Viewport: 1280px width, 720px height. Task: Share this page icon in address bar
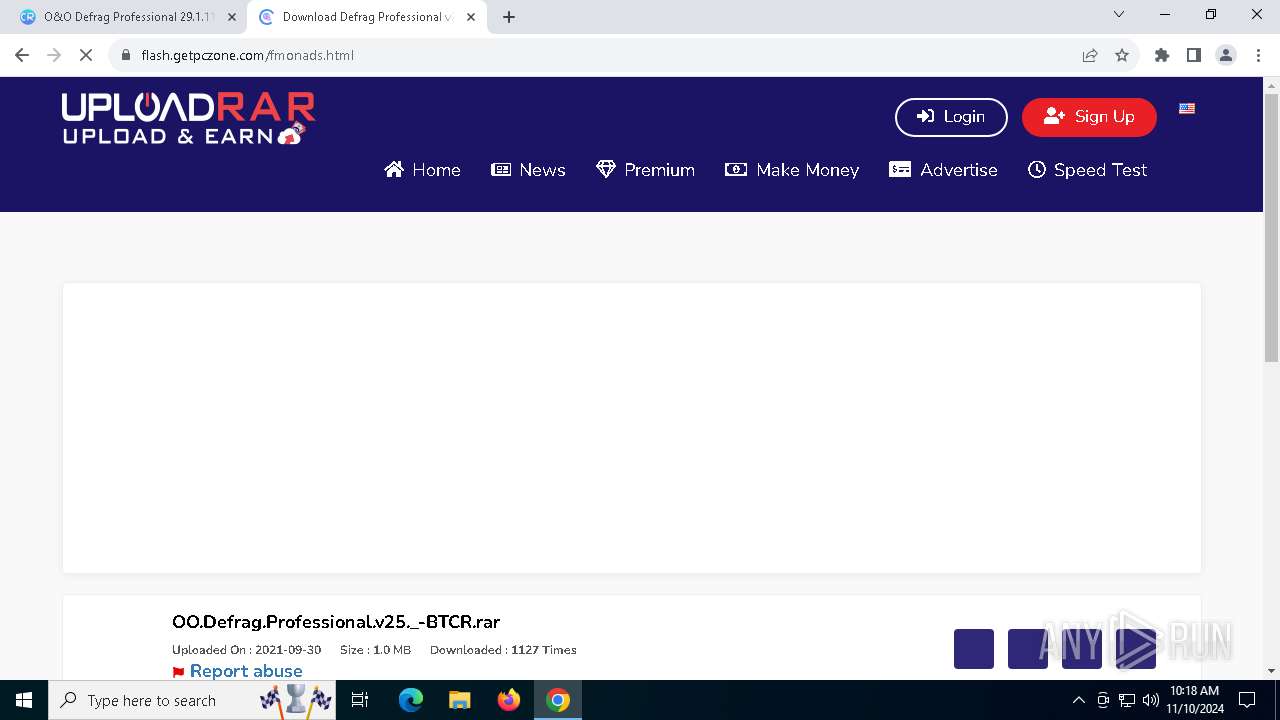(1090, 55)
